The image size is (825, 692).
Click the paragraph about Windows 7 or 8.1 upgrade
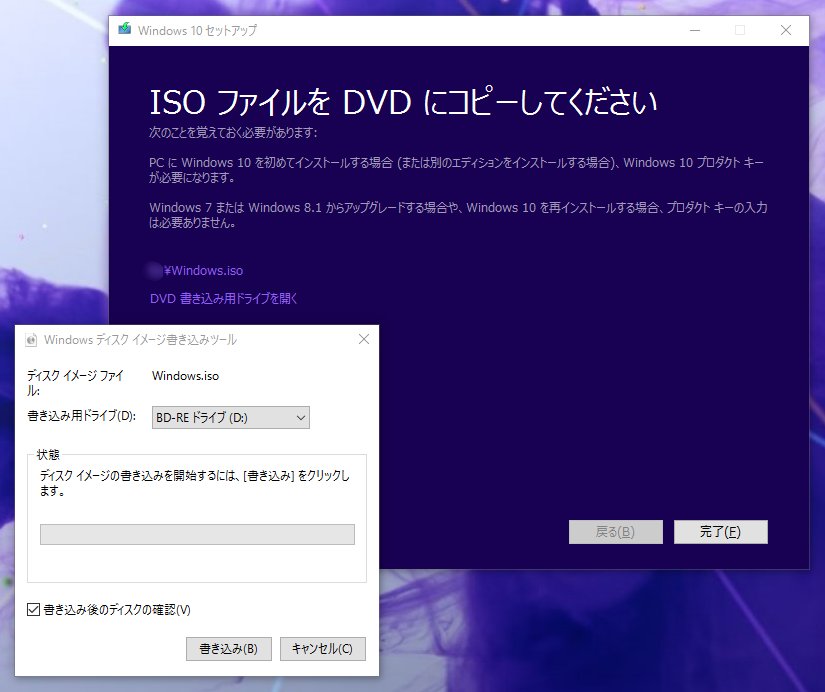pos(458,215)
